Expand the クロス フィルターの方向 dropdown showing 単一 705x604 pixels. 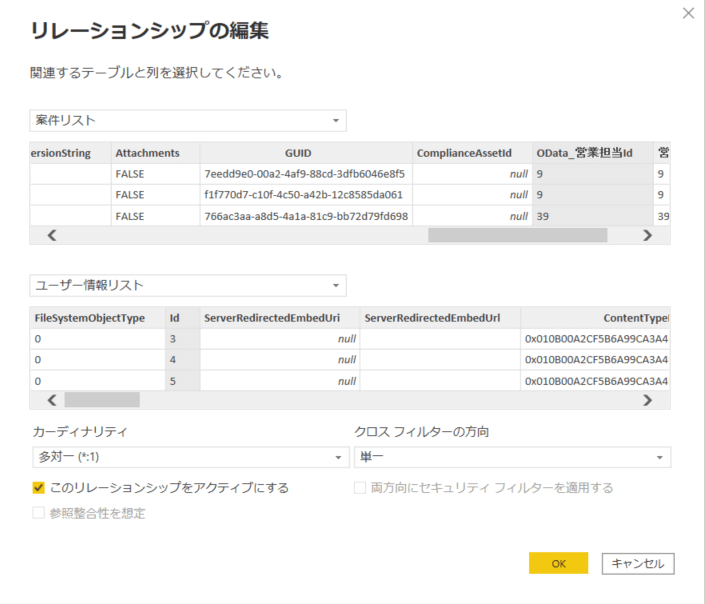point(513,457)
